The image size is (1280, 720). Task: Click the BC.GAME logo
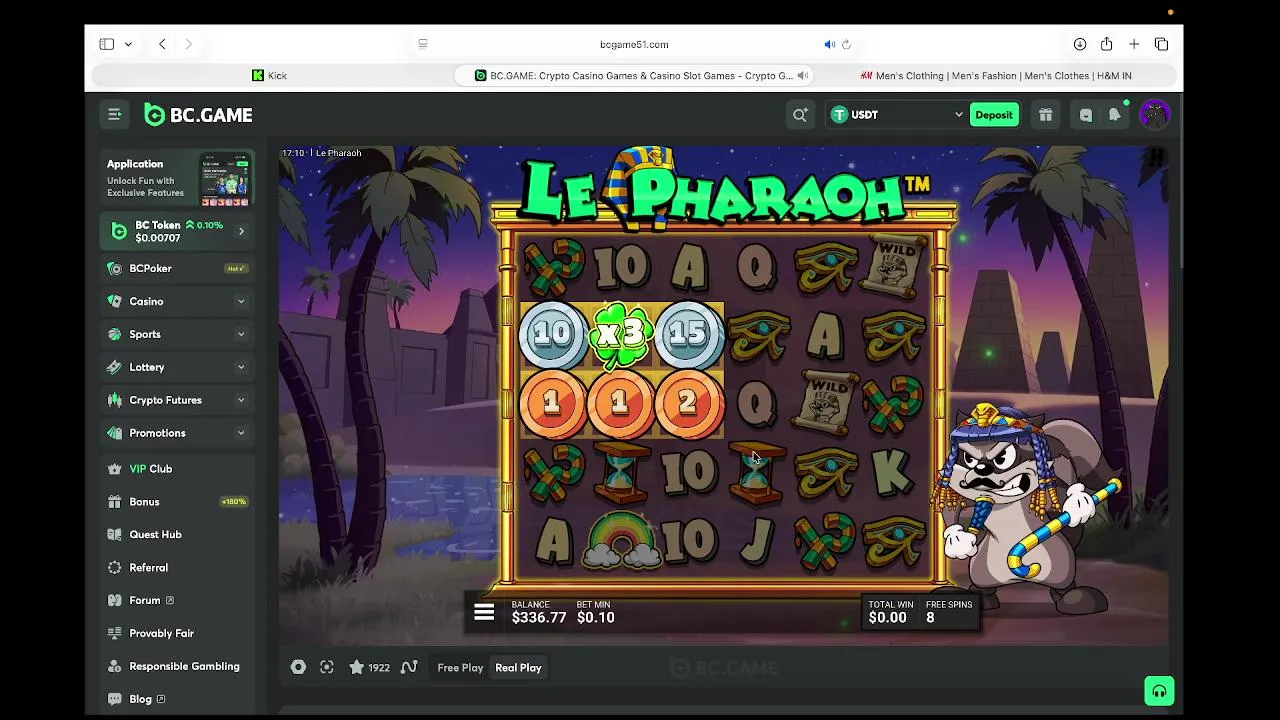tap(198, 115)
